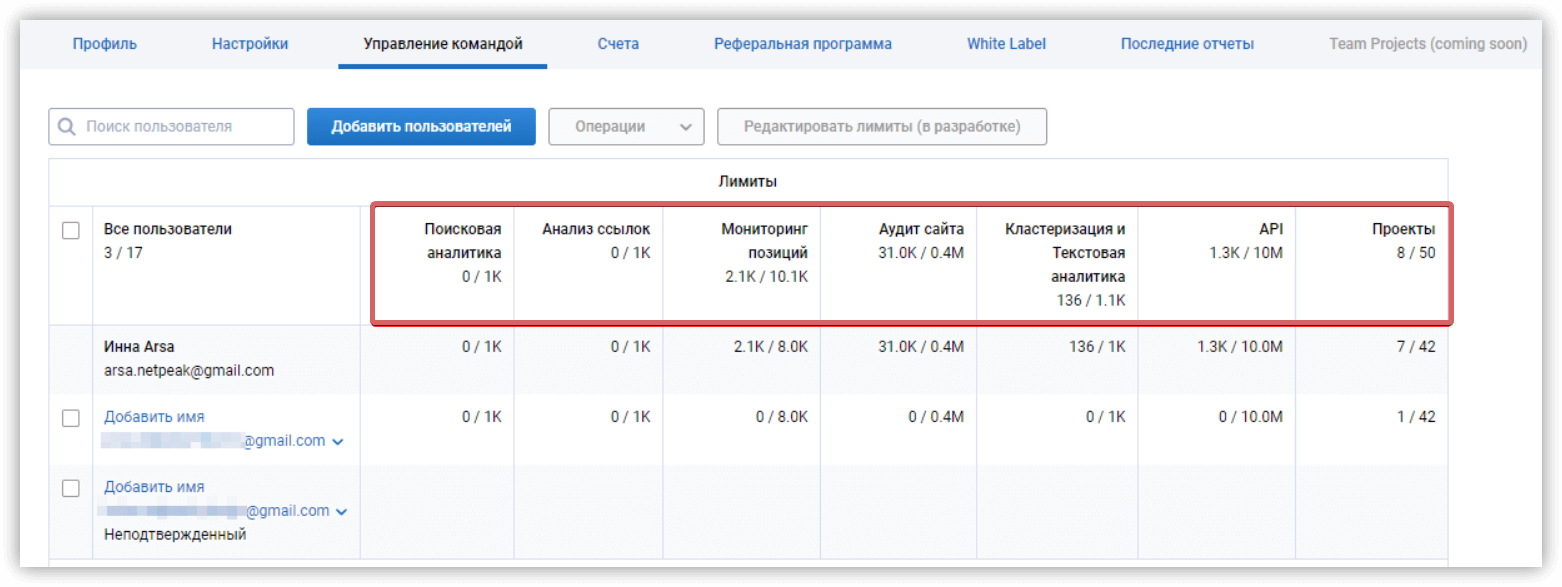Tick the checkbox for the first 'Добавить имя' user

click(x=71, y=419)
